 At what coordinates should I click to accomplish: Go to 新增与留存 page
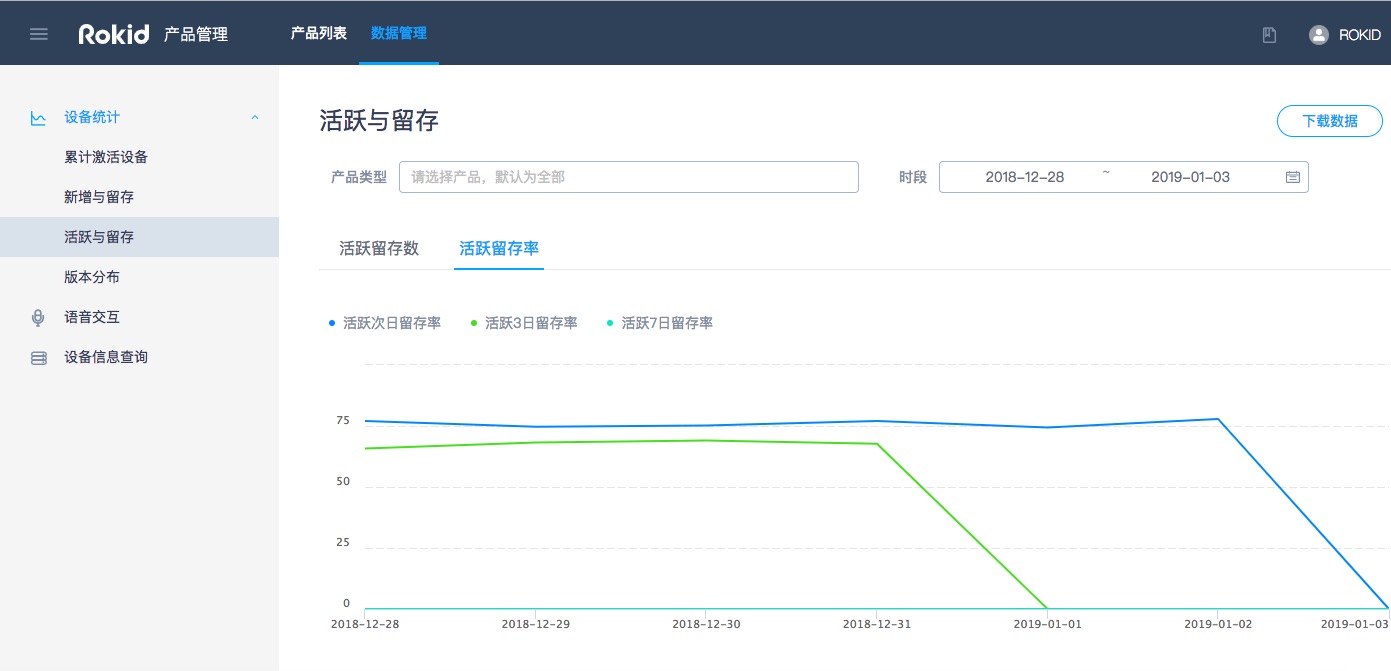(99, 197)
